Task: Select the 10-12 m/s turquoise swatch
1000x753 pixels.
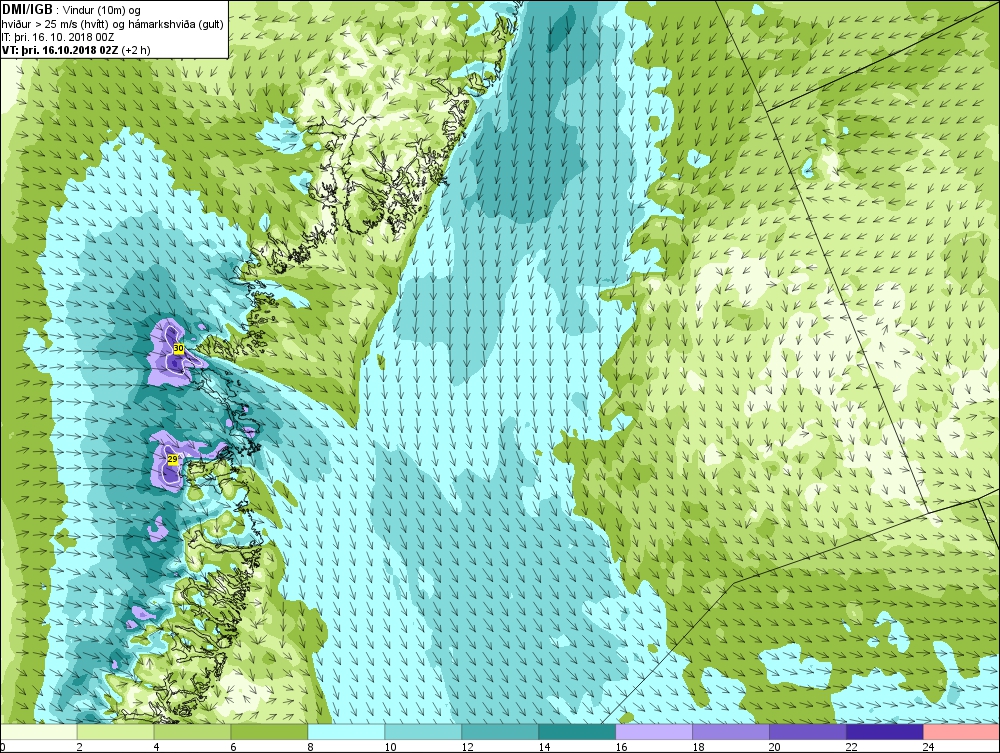Action: coord(423,732)
